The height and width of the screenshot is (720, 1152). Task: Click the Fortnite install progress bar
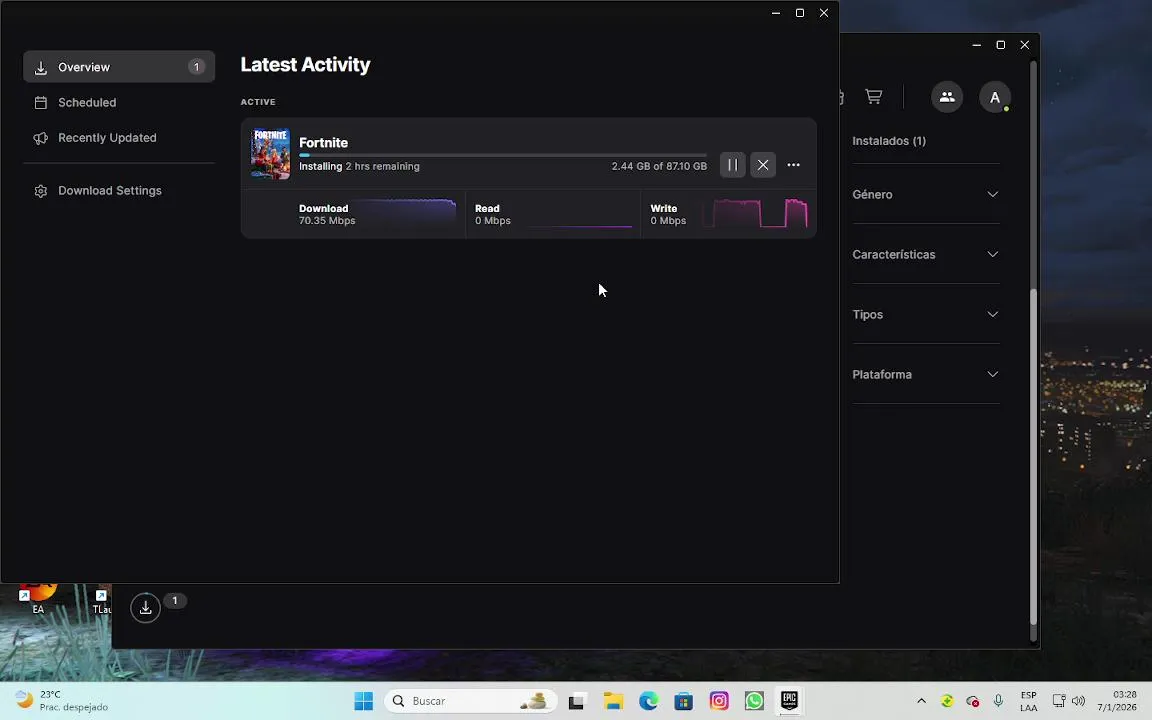pyautogui.click(x=503, y=155)
